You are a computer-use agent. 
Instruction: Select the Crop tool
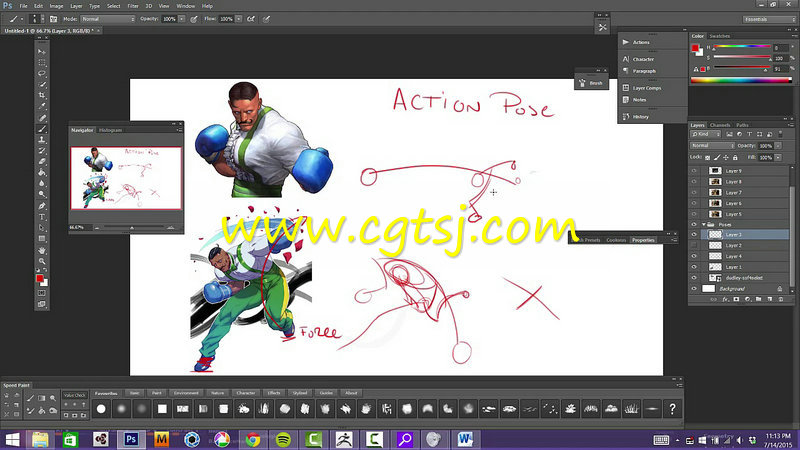(42, 95)
